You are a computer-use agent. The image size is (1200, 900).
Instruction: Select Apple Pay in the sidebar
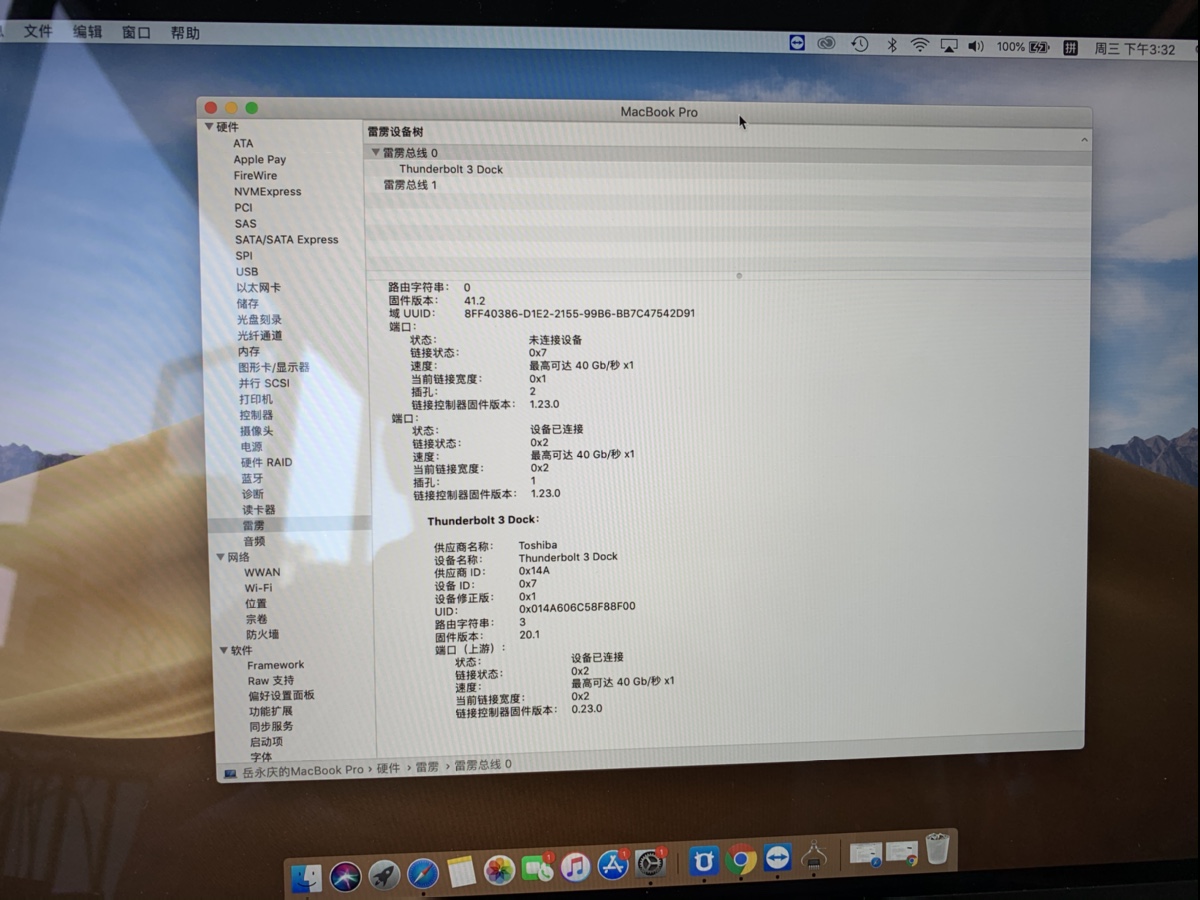[260, 159]
